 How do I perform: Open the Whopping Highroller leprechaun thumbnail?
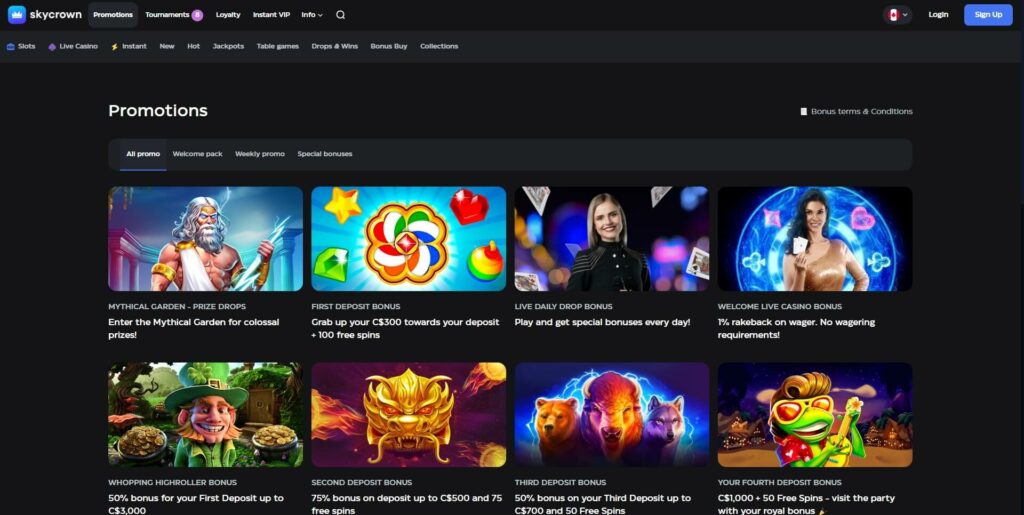pos(206,414)
